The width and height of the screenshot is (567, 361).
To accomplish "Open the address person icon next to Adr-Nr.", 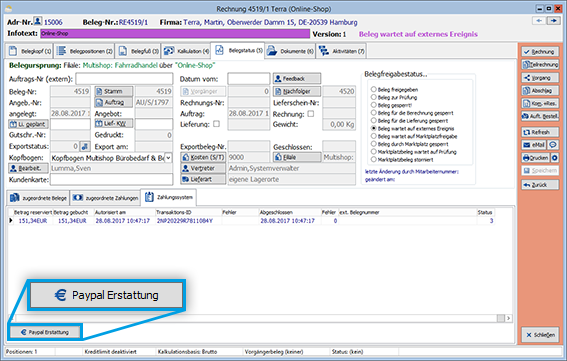I will pos(38,21).
